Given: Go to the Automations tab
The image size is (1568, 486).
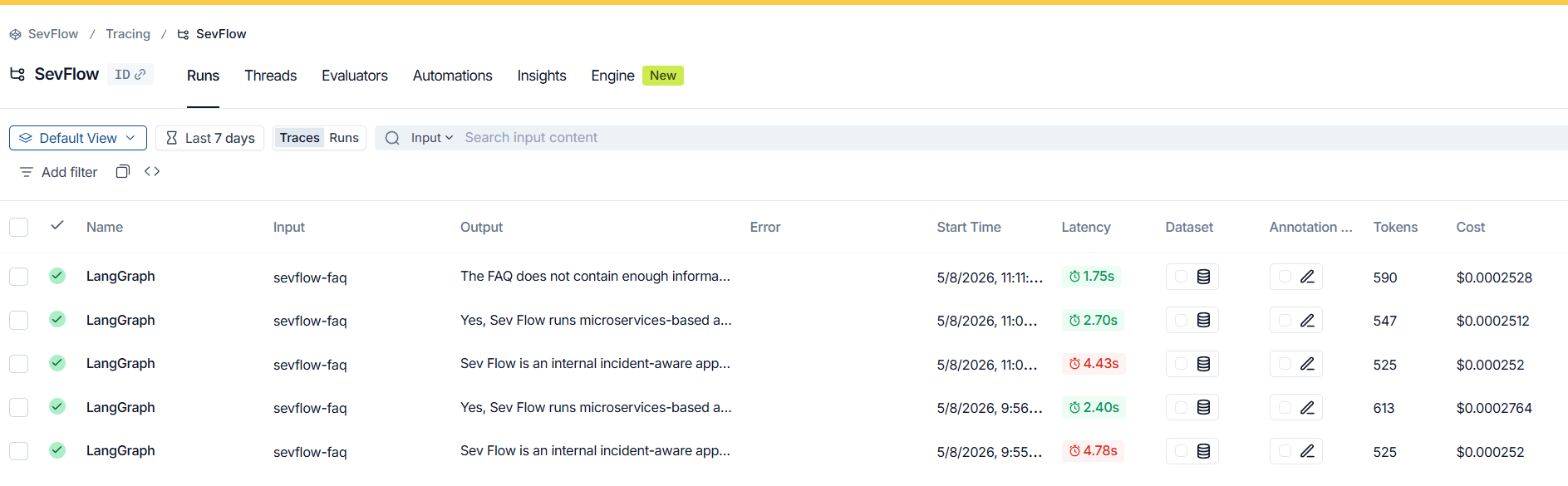Looking at the screenshot, I should coord(452,76).
